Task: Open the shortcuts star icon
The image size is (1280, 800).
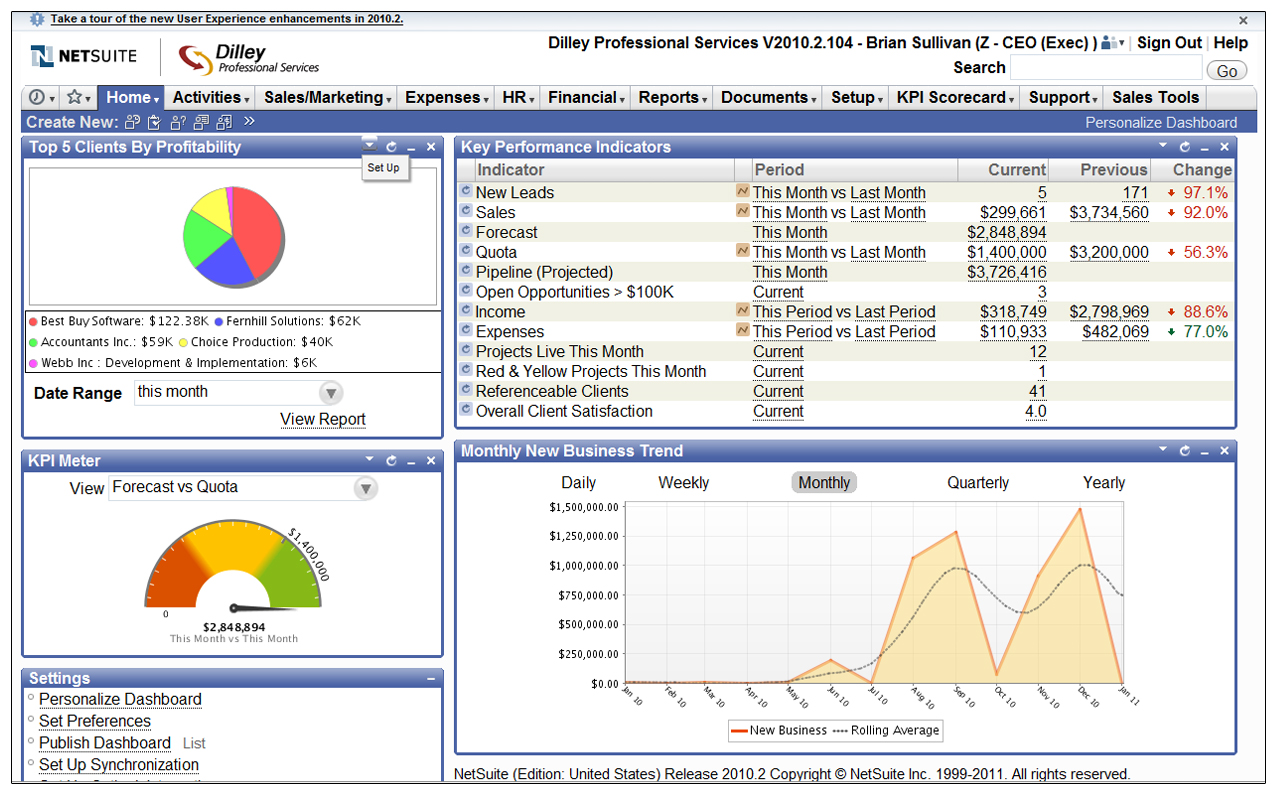Action: tap(78, 98)
